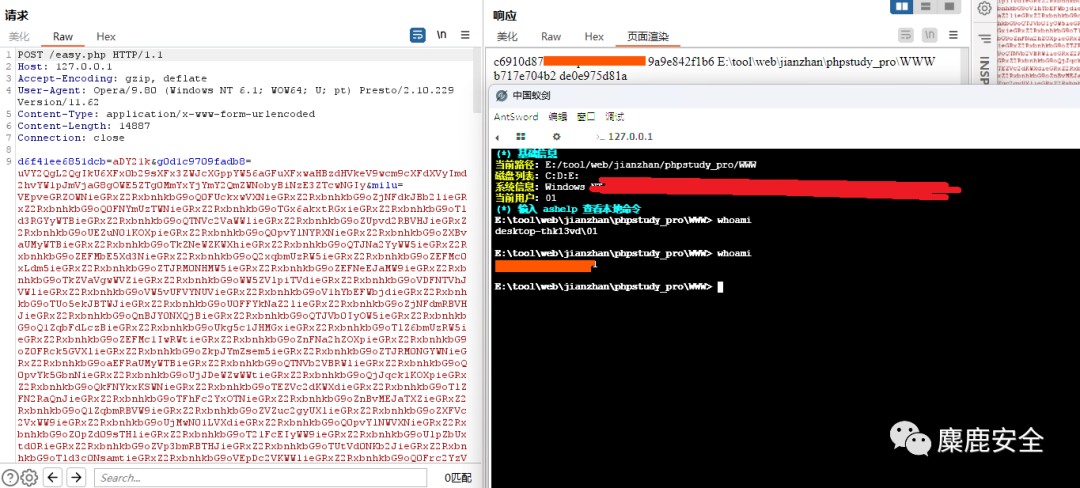Screen dimensions: 1080x488
Task: Open the search help question-mark icon
Action: pos(10,477)
